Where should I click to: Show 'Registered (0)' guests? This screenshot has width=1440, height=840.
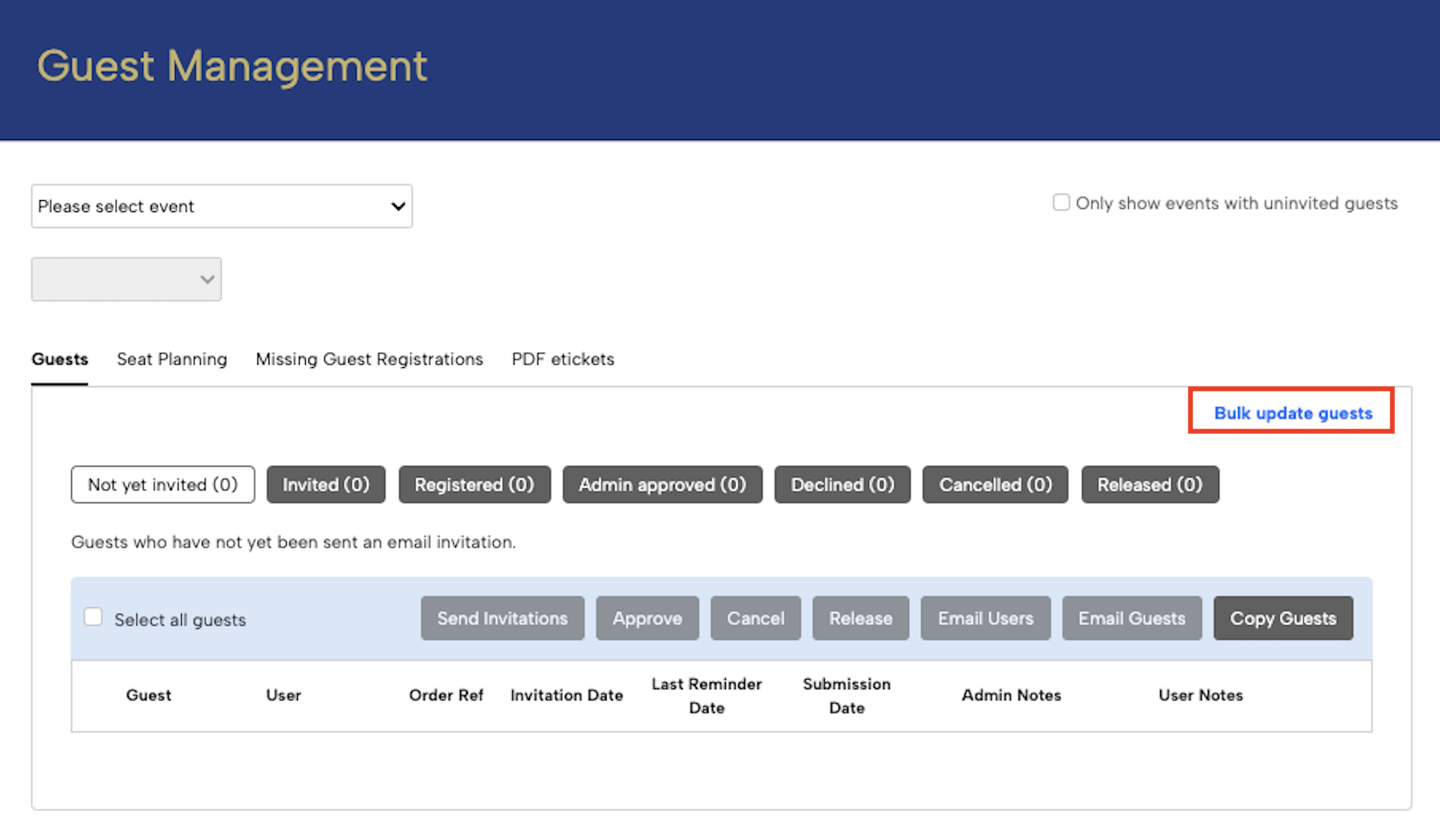coord(474,485)
